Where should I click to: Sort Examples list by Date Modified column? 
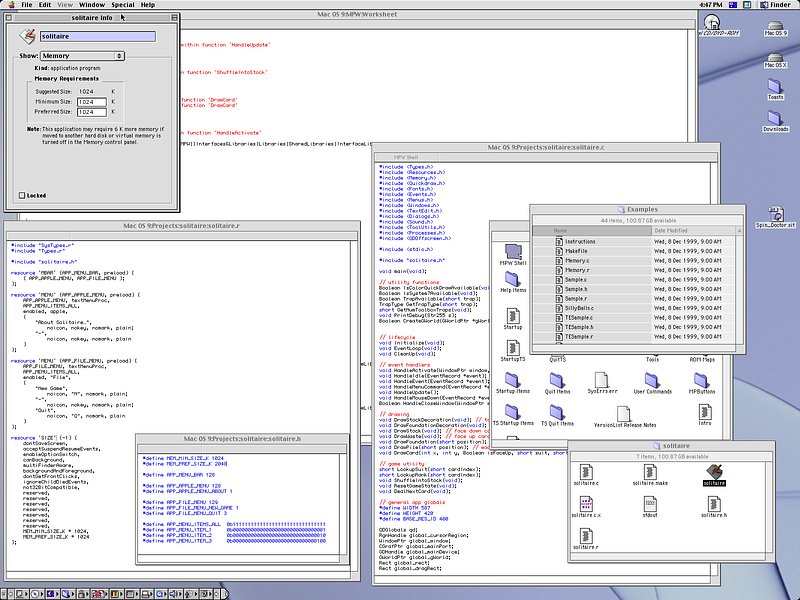[x=693, y=231]
